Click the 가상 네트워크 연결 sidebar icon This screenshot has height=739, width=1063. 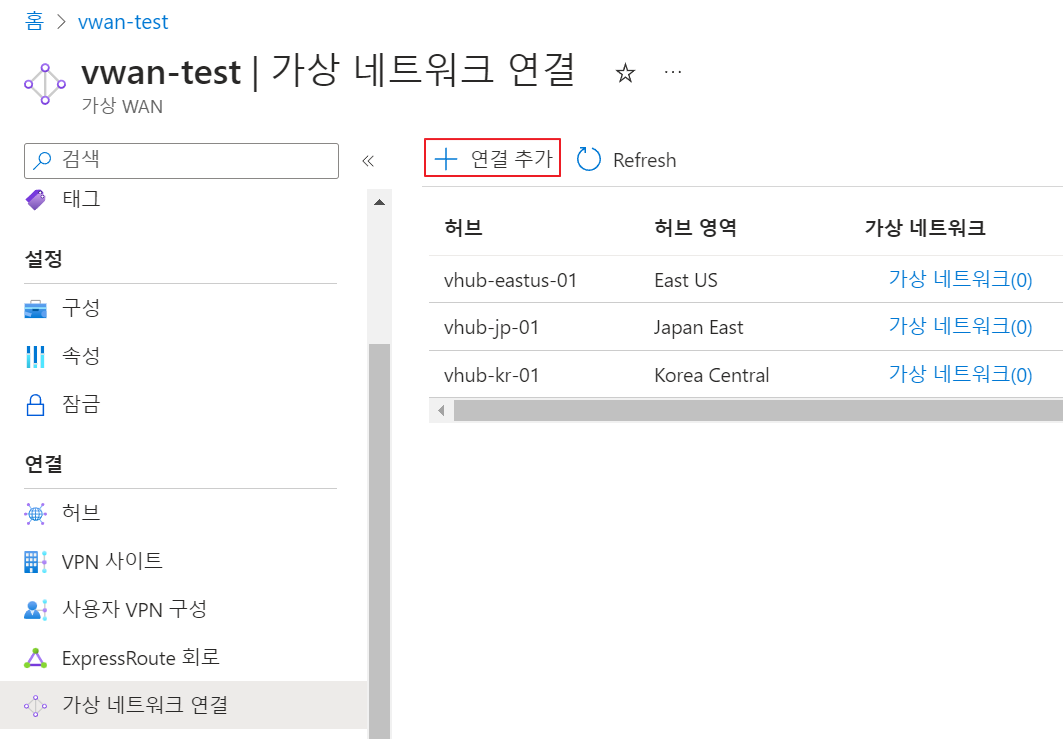35,706
